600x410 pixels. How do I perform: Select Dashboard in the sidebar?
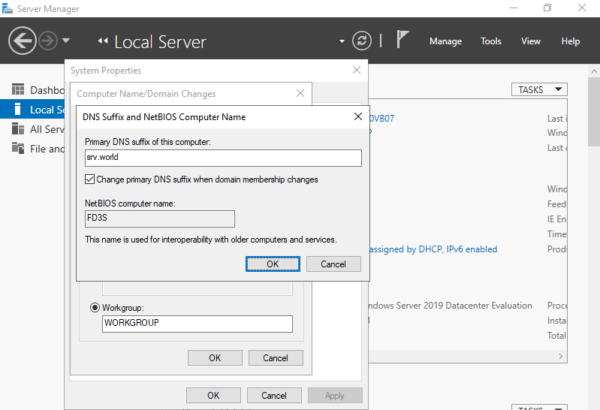(33, 90)
